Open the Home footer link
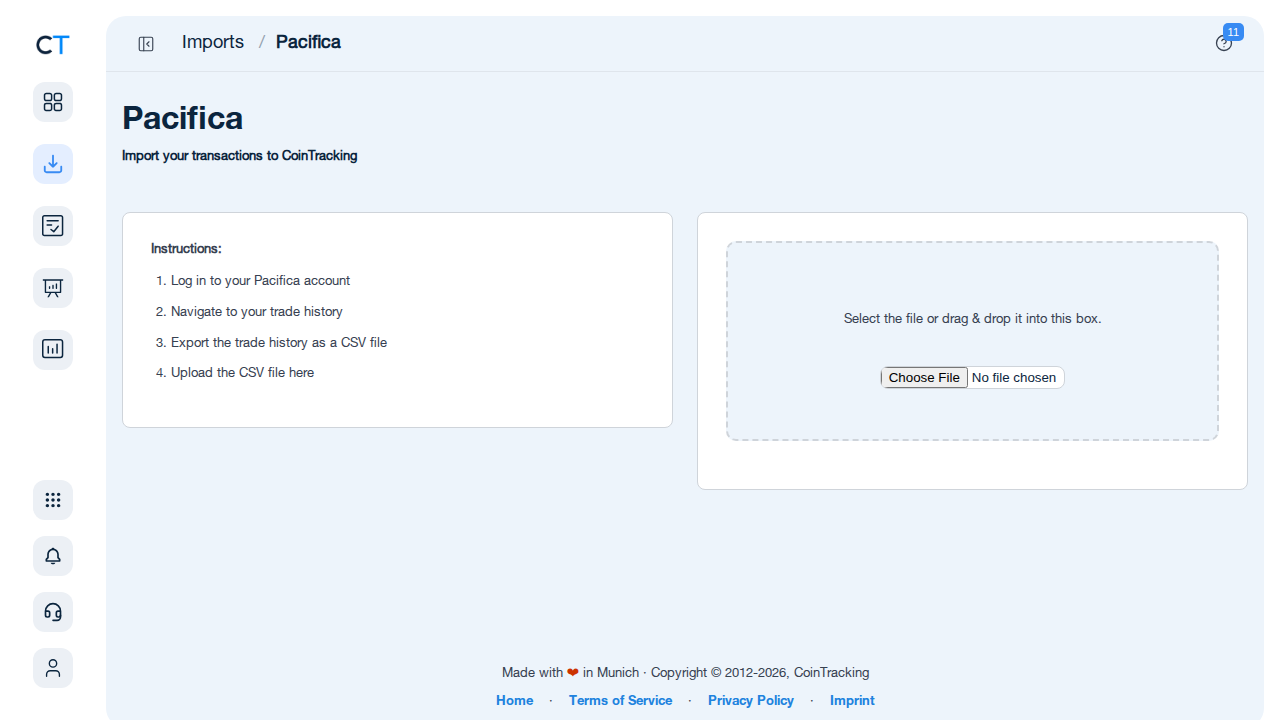Screen dimensions: 1280x720 click(515, 701)
